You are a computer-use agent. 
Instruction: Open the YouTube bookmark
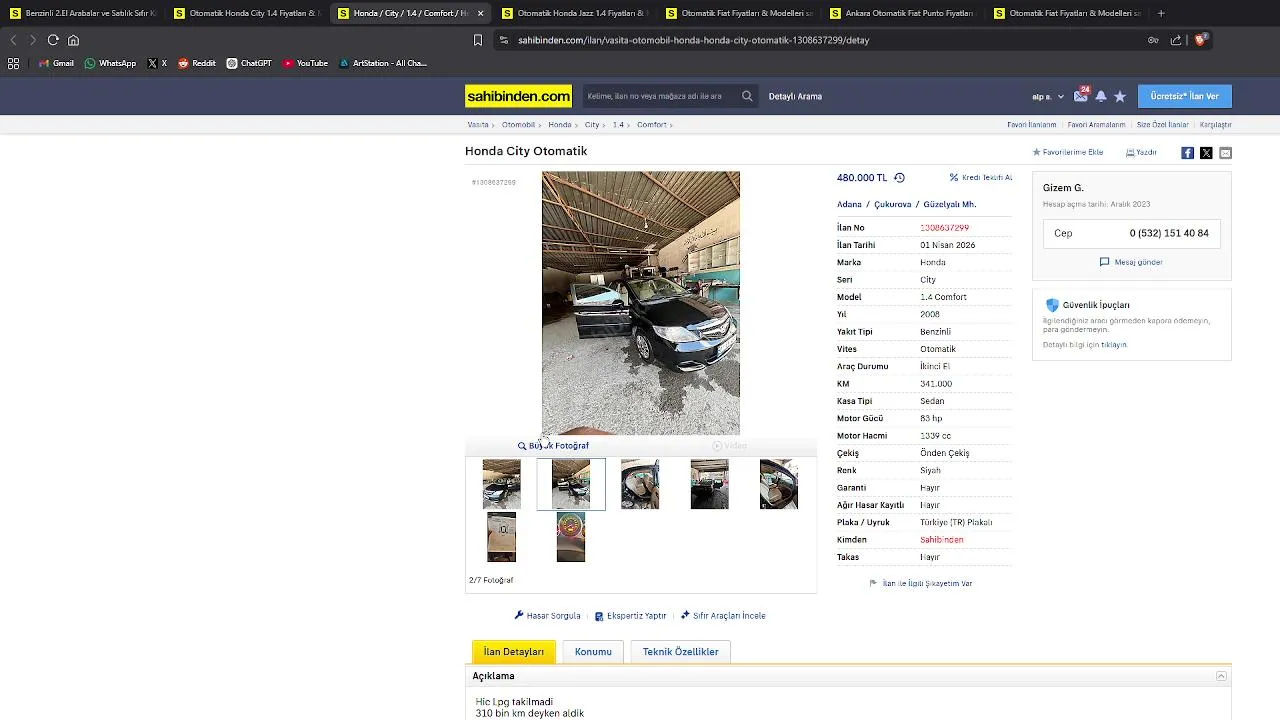pyautogui.click(x=306, y=63)
